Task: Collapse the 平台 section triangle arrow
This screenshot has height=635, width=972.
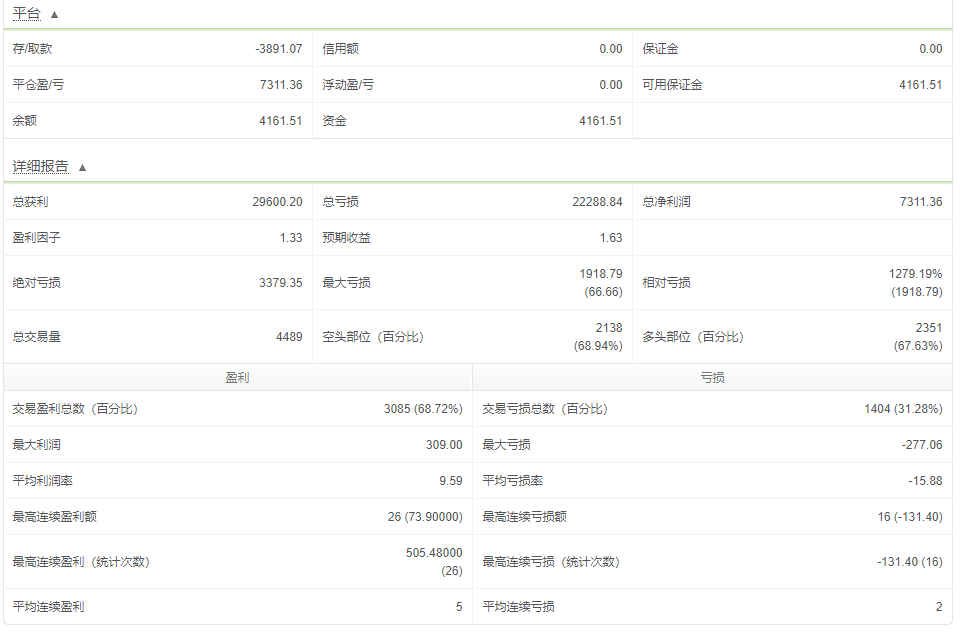Action: click(55, 14)
